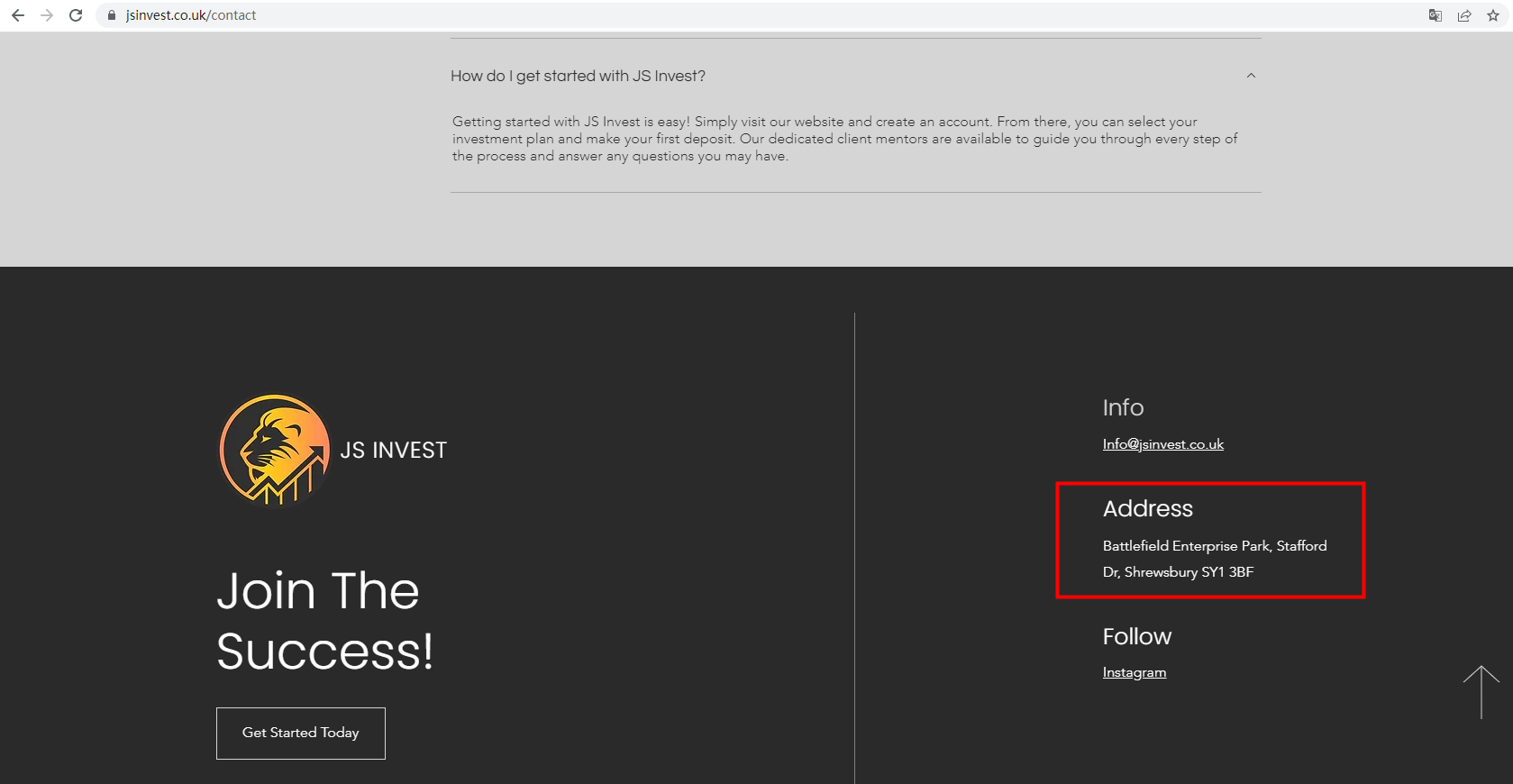Open the Instagram link
Screen dimensions: 1513x784
point(1134,672)
